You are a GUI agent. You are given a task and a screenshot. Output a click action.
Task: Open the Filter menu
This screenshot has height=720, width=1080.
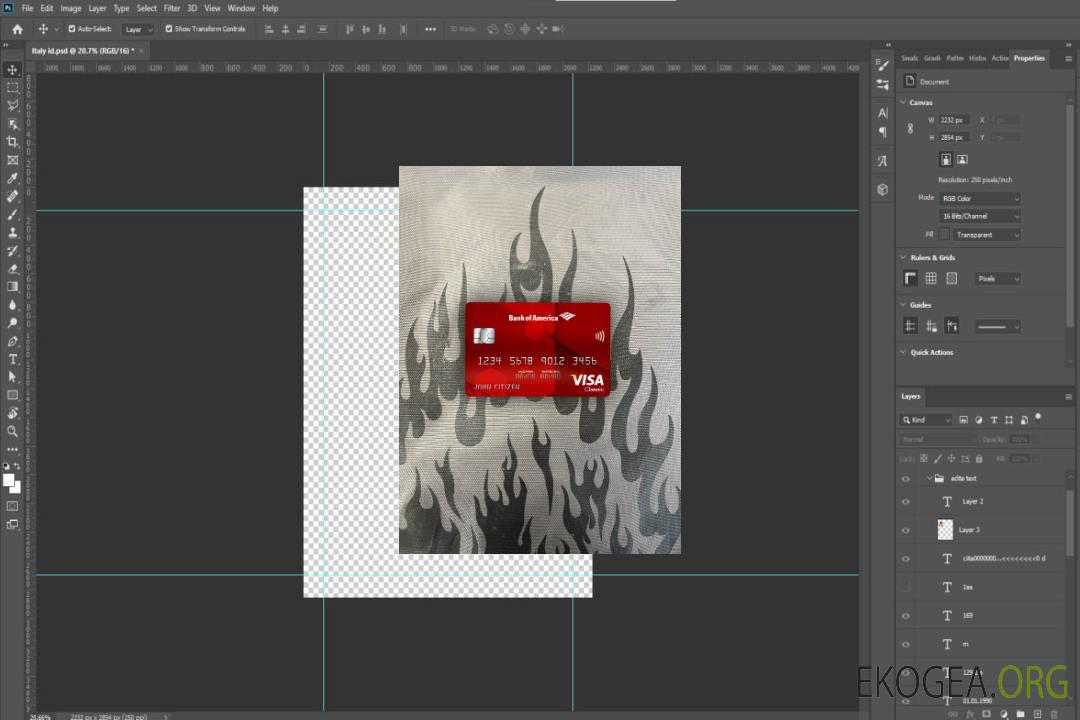(x=172, y=8)
